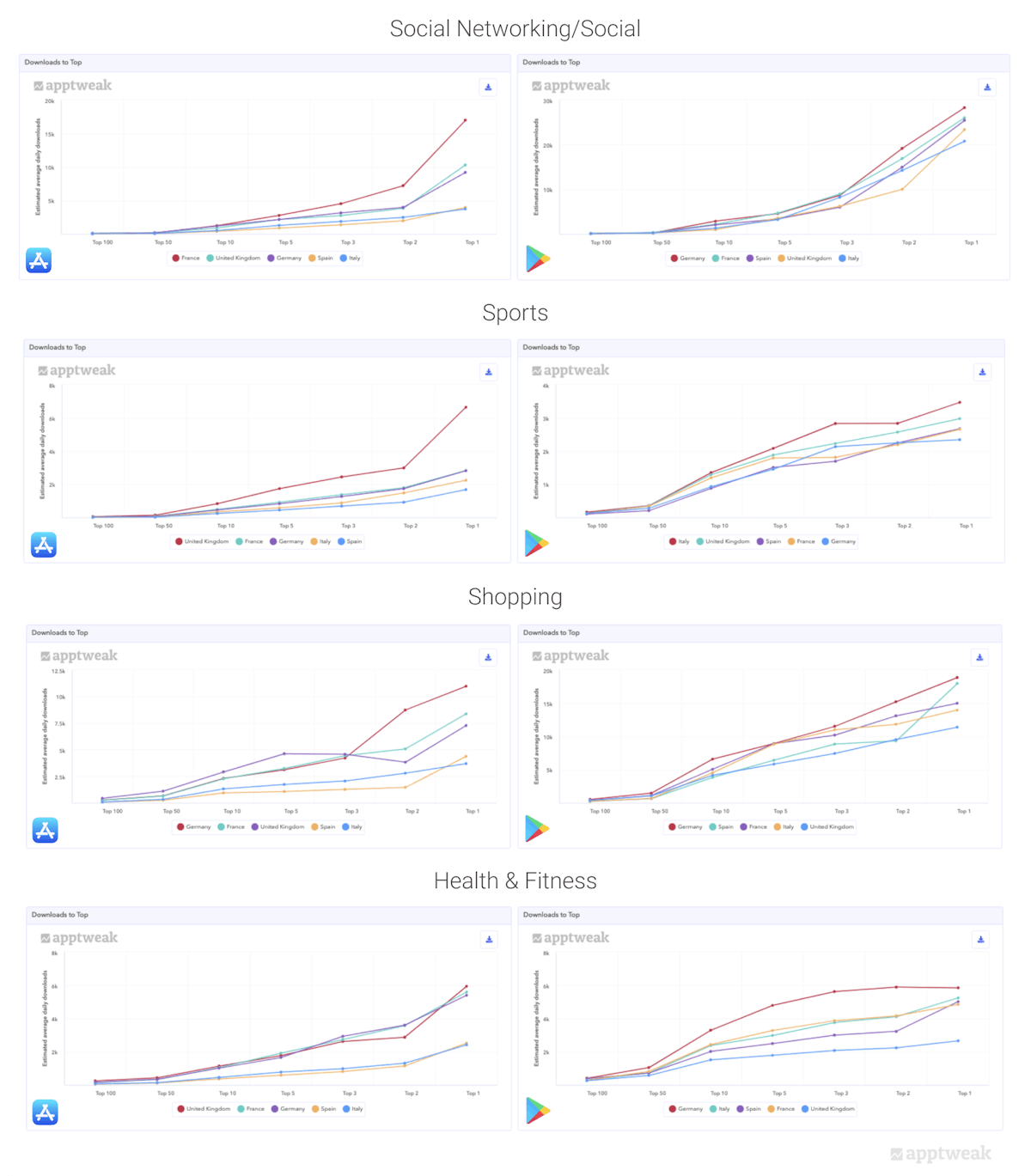Click the apptweak logo at the bottom right corner
This screenshot has width=1031, height=1176.
tap(941, 1154)
